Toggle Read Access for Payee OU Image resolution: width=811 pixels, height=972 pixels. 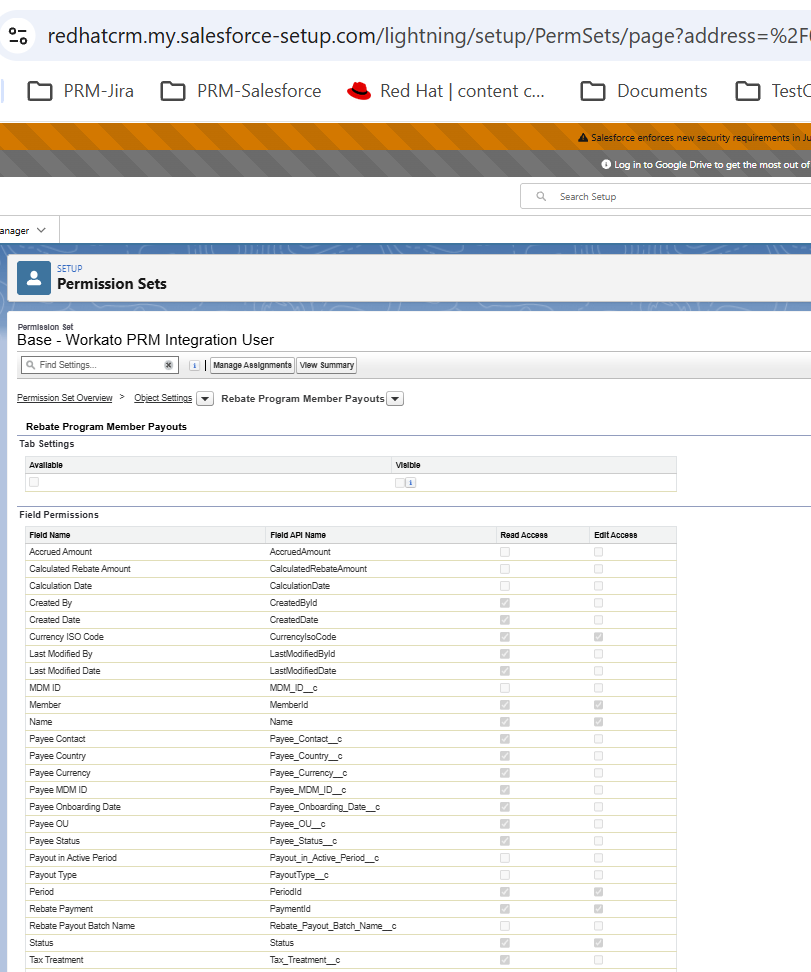pos(505,824)
